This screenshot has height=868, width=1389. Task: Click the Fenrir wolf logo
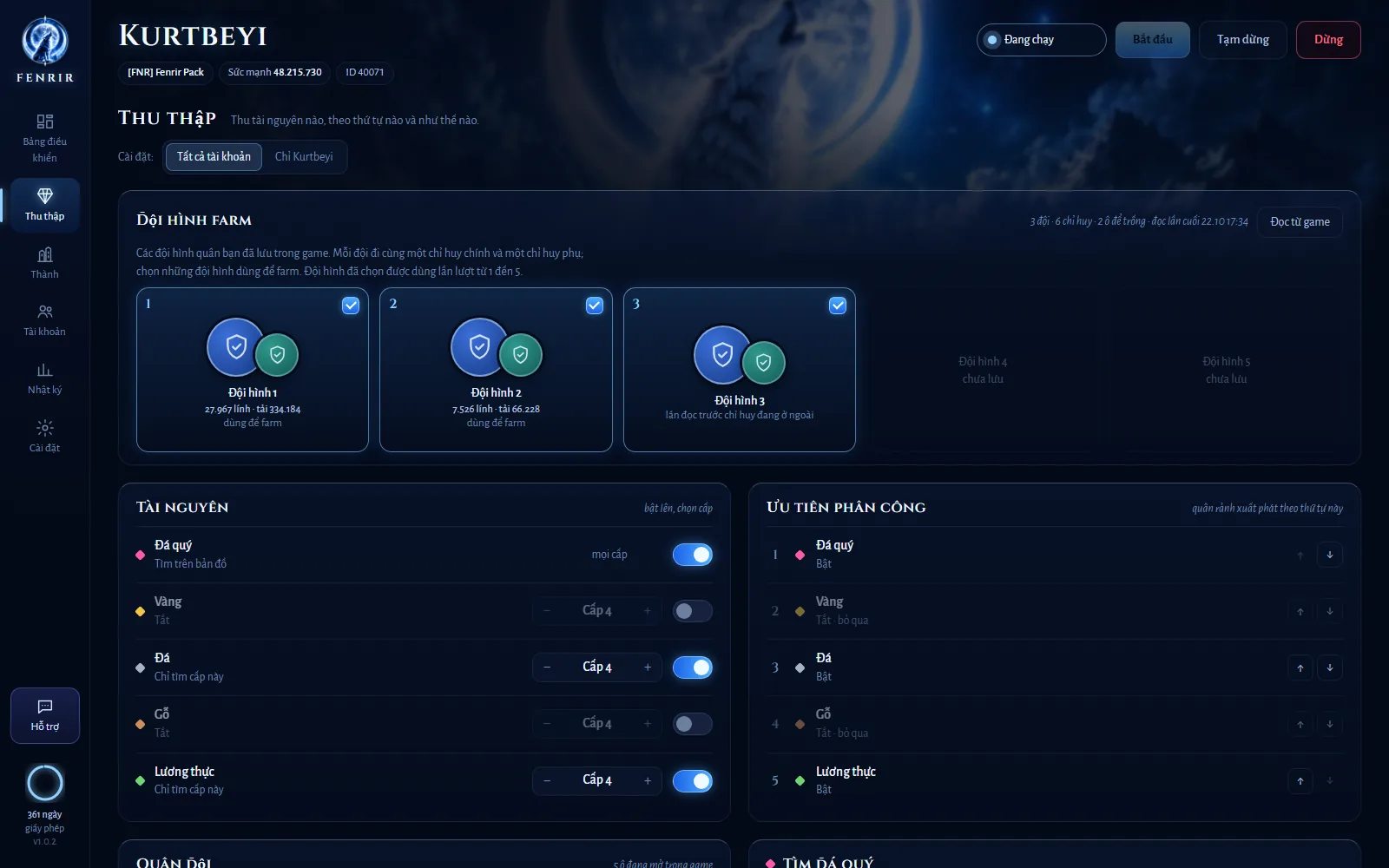pos(45,41)
